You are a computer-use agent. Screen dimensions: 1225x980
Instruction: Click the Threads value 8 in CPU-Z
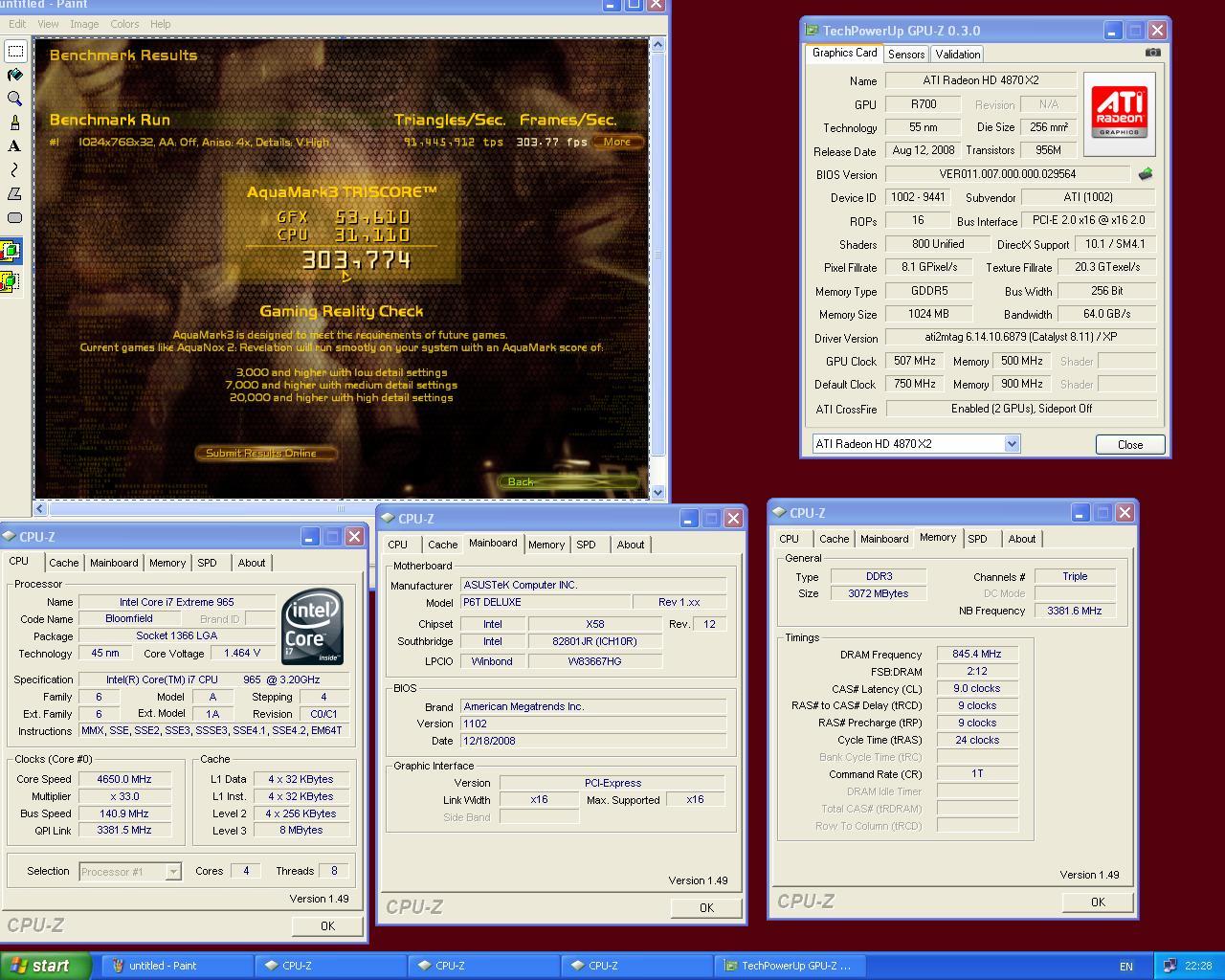click(x=333, y=871)
